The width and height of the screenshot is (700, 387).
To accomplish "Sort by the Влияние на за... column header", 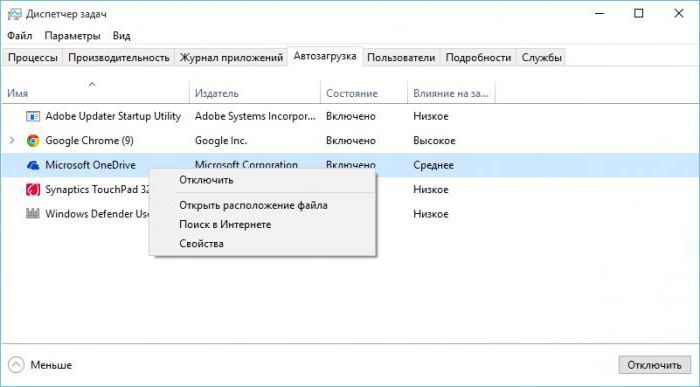I will click(451, 93).
